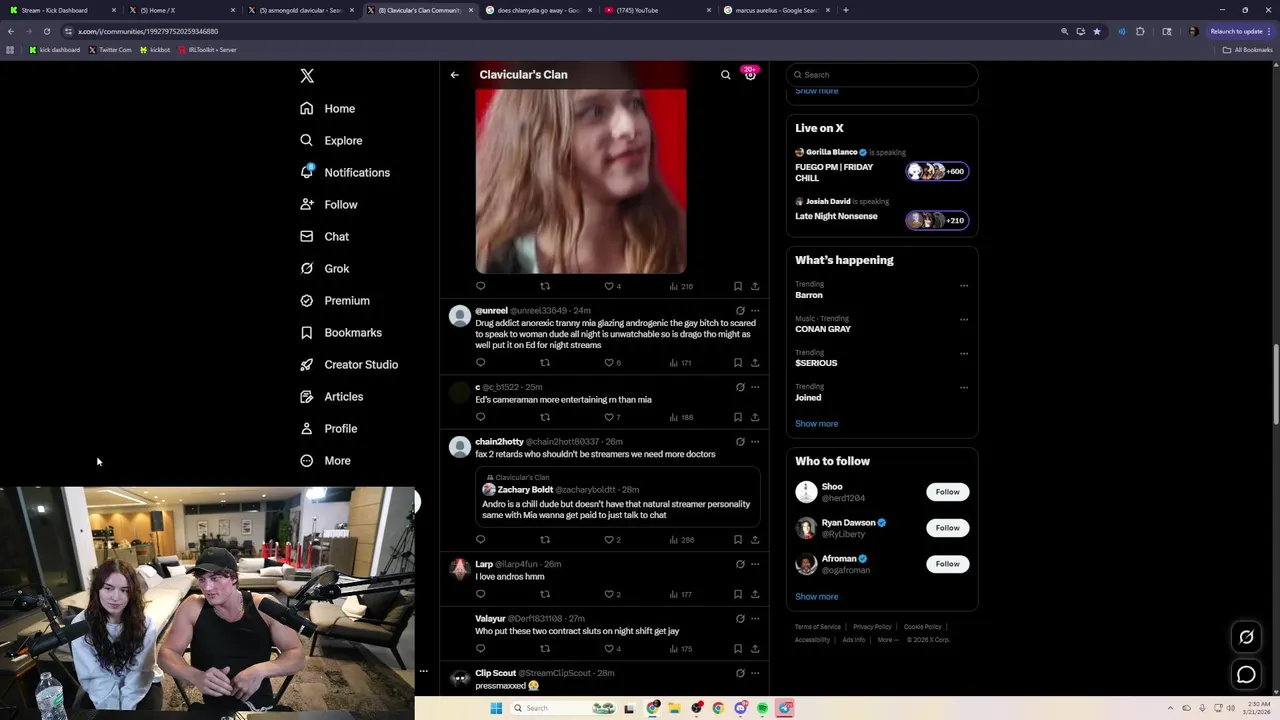Open more options on Valayur post
Viewport: 1280px width, 720px height.
(755, 619)
